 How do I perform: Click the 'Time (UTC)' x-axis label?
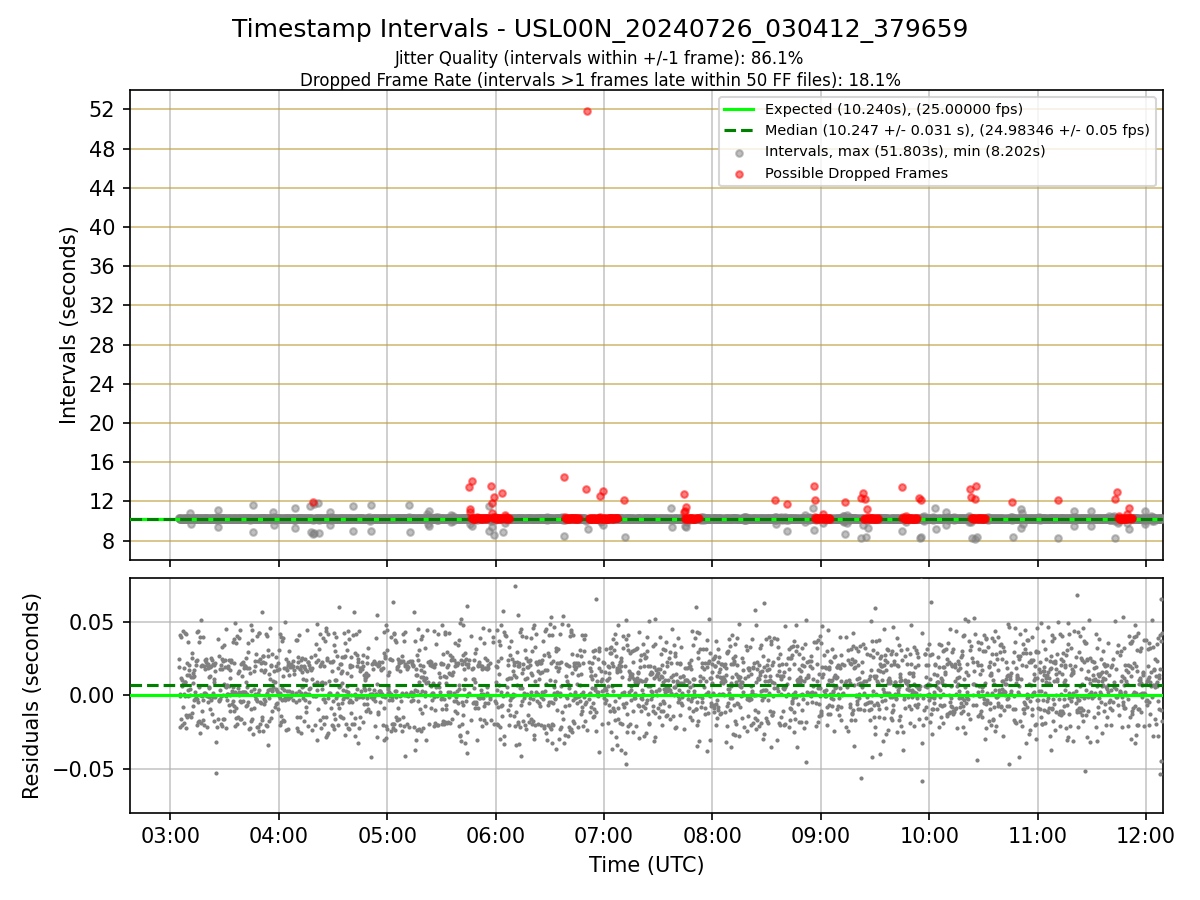click(646, 865)
